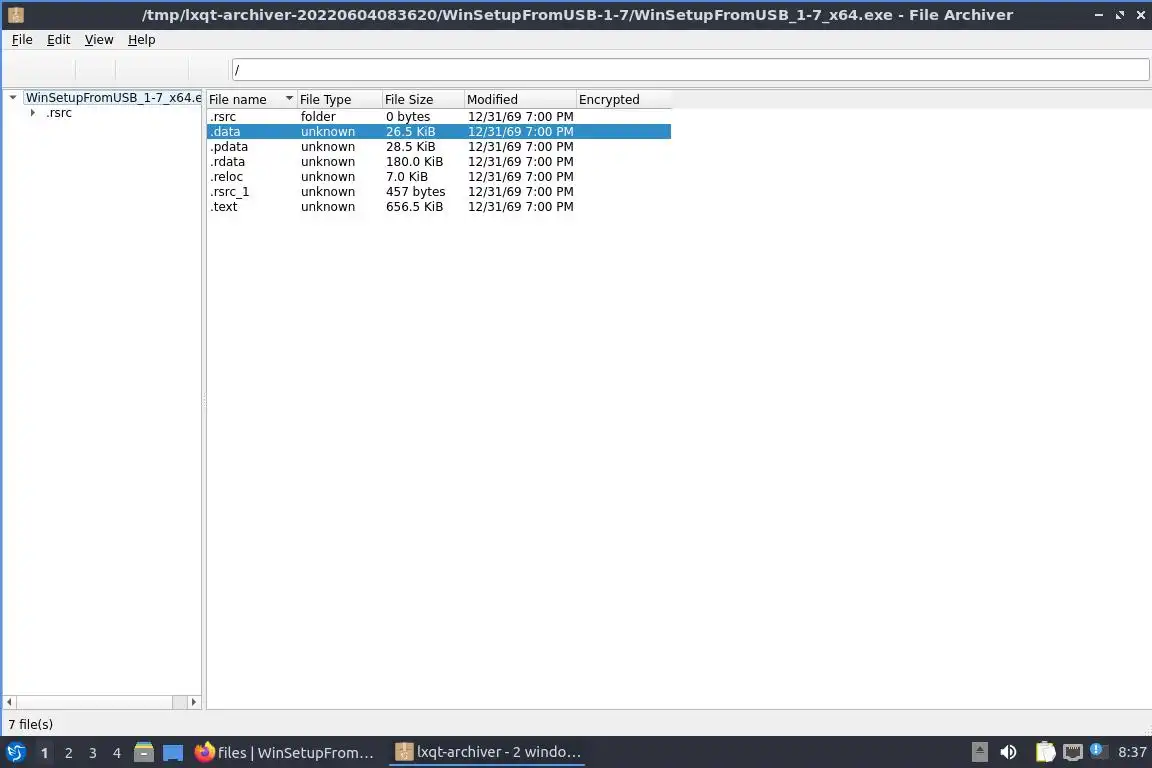Select the .text file row
Image resolution: width=1152 pixels, height=768 pixels.
[439, 207]
